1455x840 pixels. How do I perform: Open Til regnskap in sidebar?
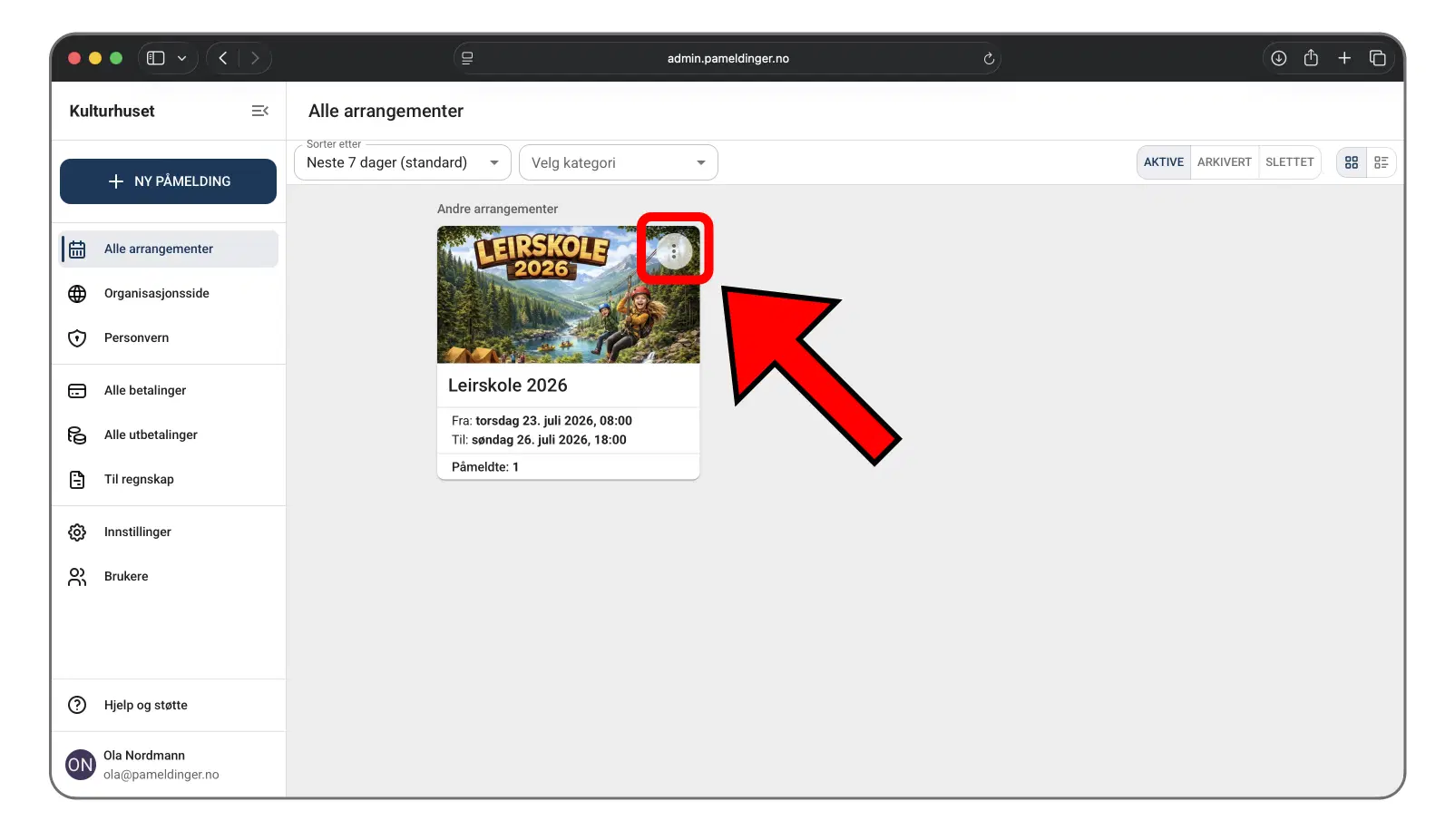[139, 479]
